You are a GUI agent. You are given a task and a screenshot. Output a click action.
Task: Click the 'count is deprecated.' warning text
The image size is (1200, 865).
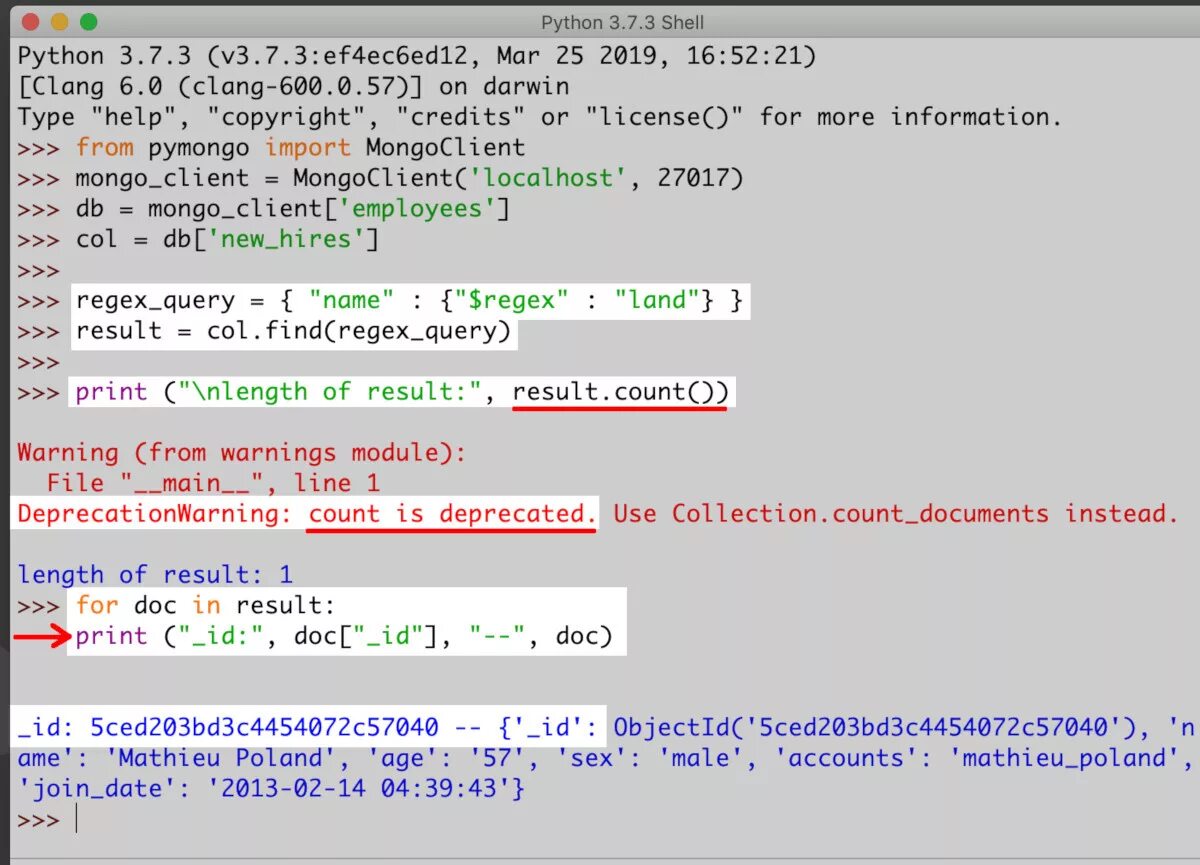(452, 514)
